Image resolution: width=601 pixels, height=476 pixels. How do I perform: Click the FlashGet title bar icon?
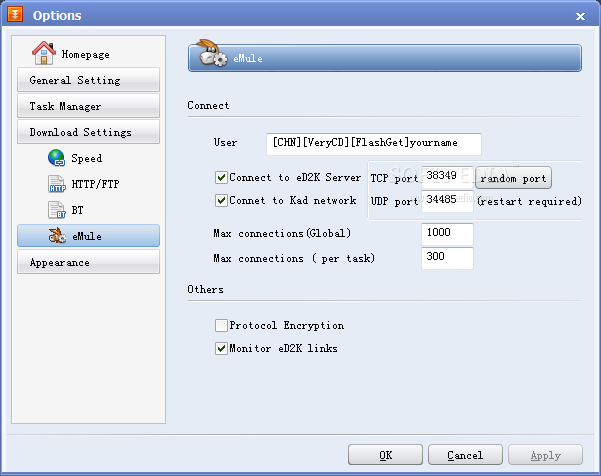pyautogui.click(x=15, y=15)
